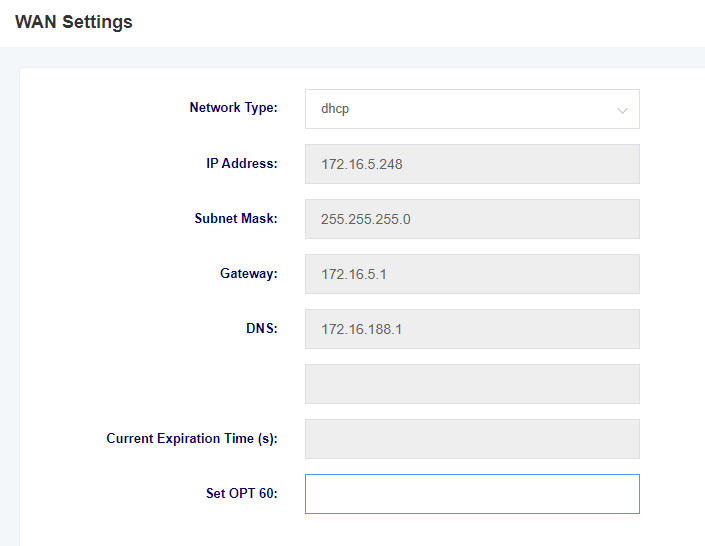Click the Subnet Mask label
705x546 pixels.
[236, 218]
